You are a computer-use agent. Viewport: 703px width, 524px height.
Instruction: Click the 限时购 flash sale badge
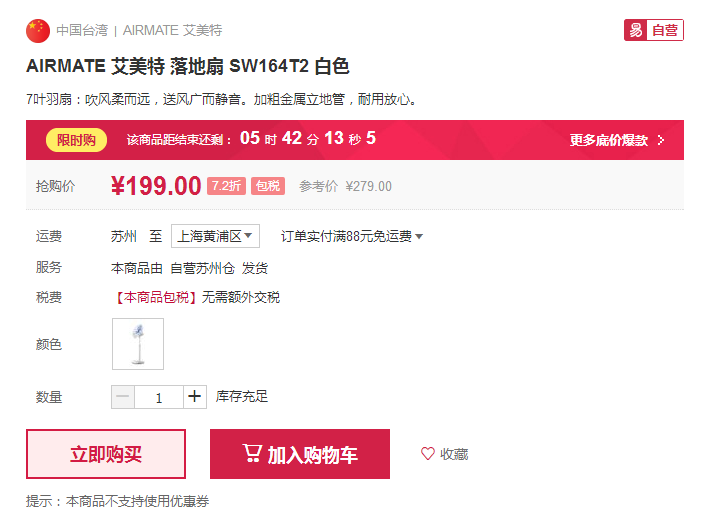(x=76, y=140)
